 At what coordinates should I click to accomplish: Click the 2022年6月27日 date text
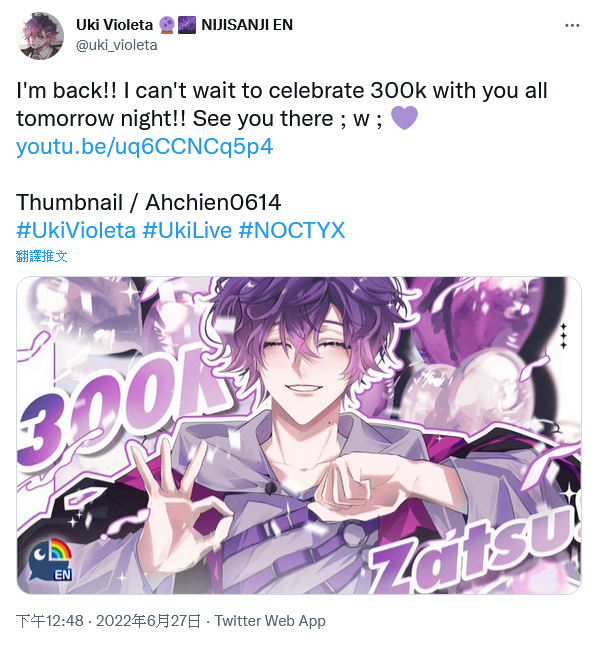(x=148, y=621)
